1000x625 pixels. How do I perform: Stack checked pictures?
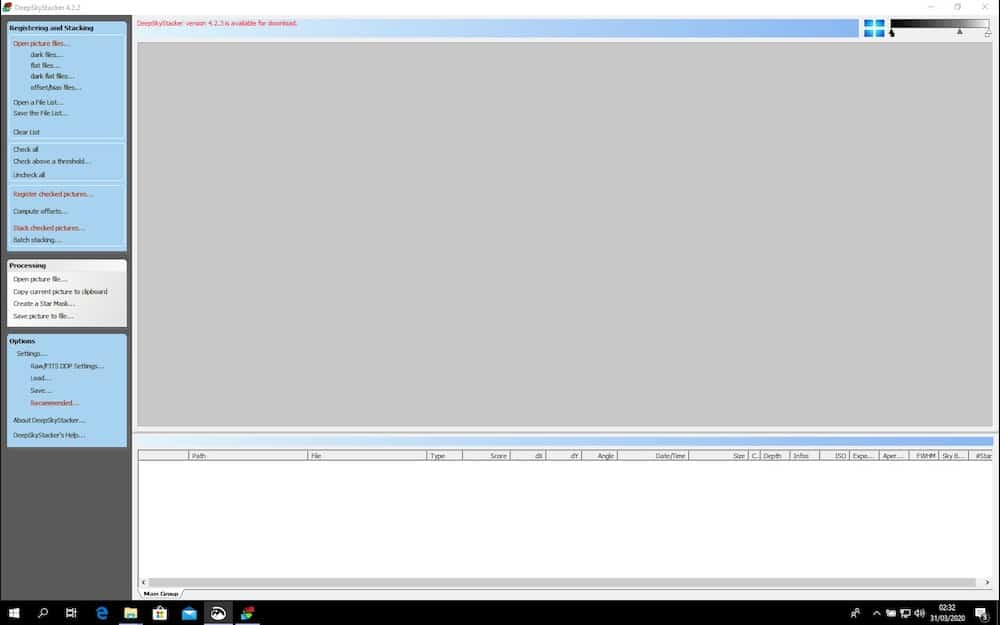point(48,228)
